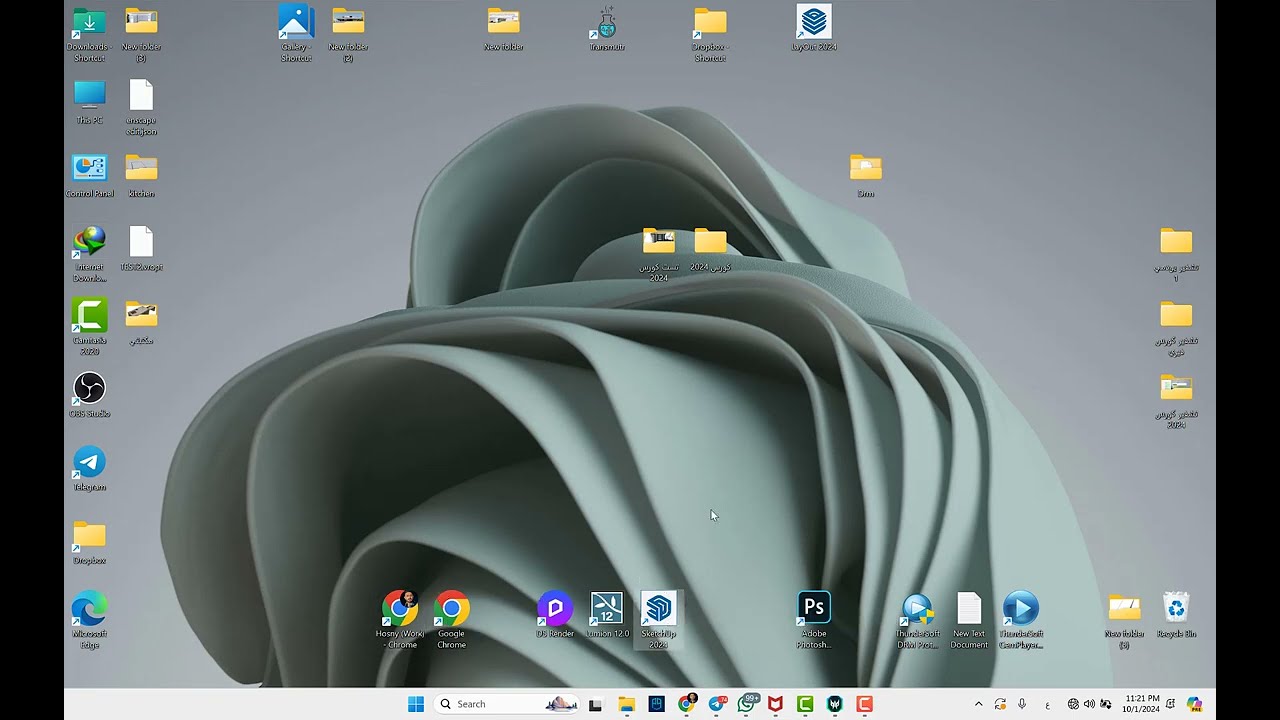Screen dimensions: 1280x720
Task: Expand the hidden system tray icons
Action: pos(978,704)
